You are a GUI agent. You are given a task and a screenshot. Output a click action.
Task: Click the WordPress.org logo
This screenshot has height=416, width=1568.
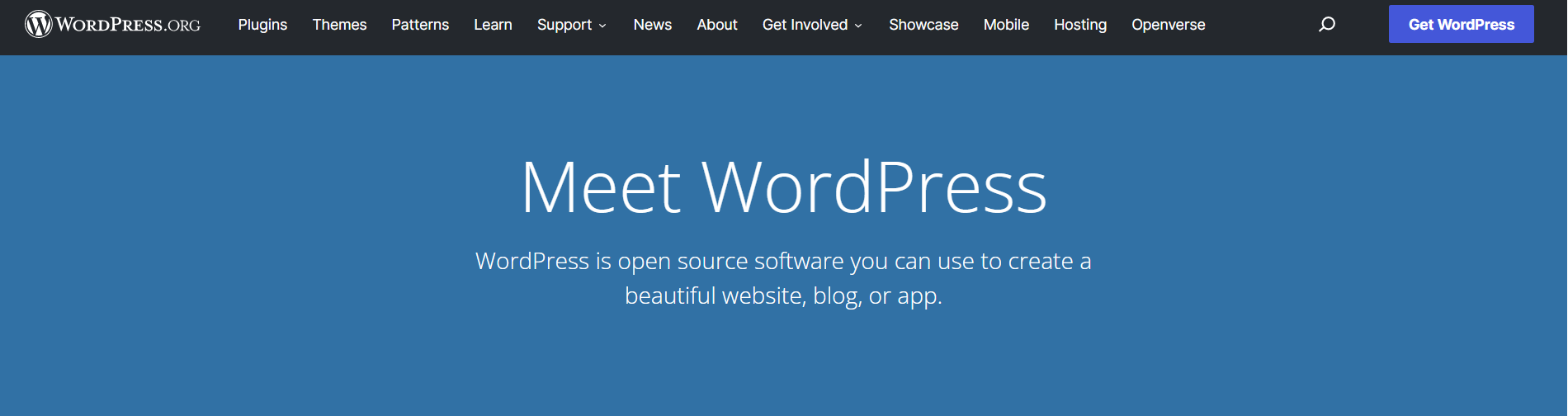coord(112,25)
